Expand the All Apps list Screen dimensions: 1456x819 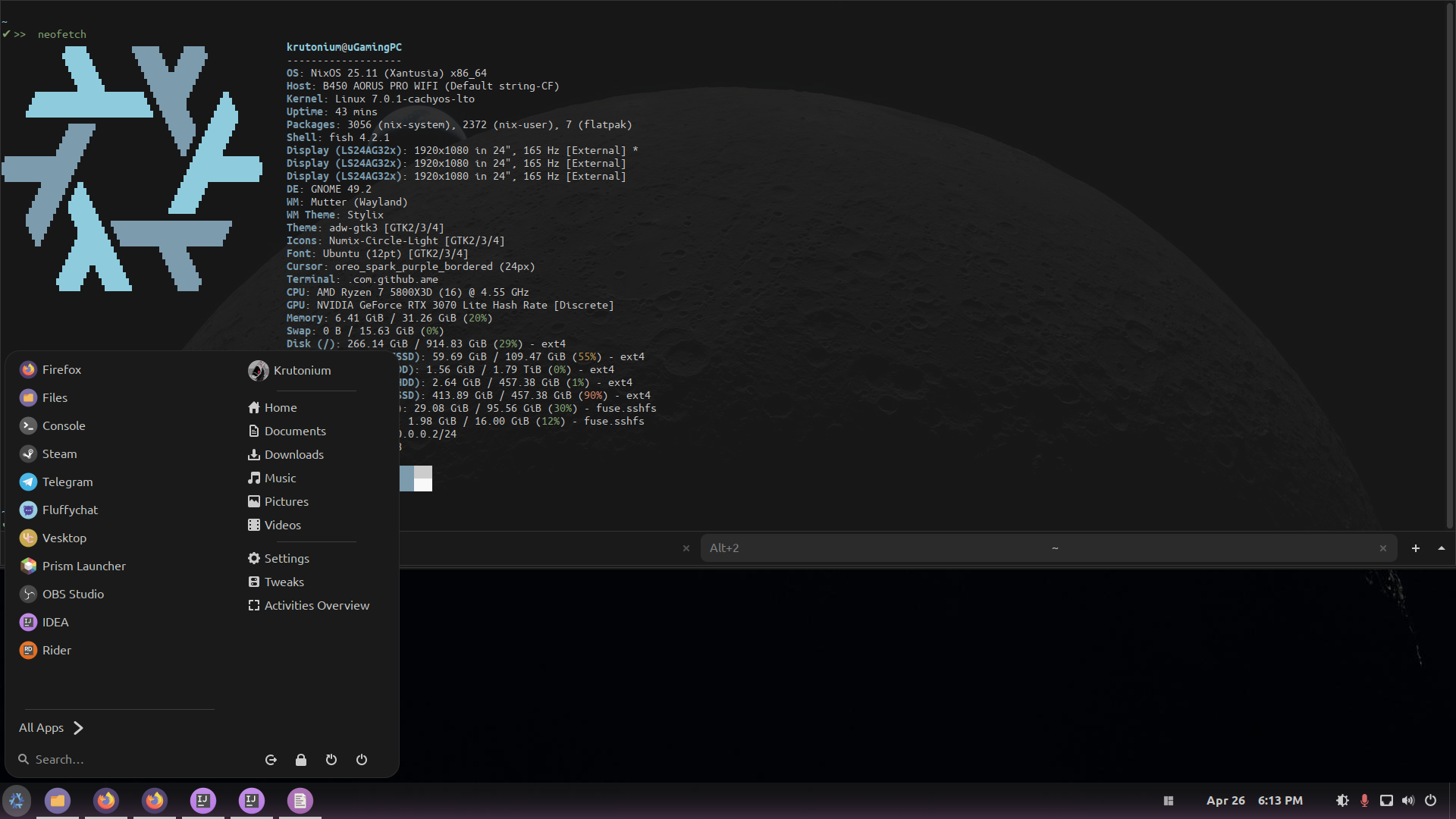52,727
